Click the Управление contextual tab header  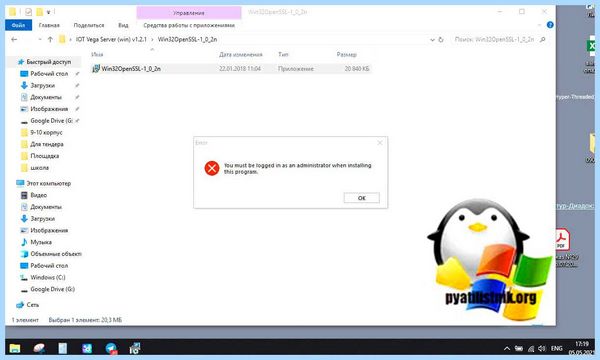point(189,13)
